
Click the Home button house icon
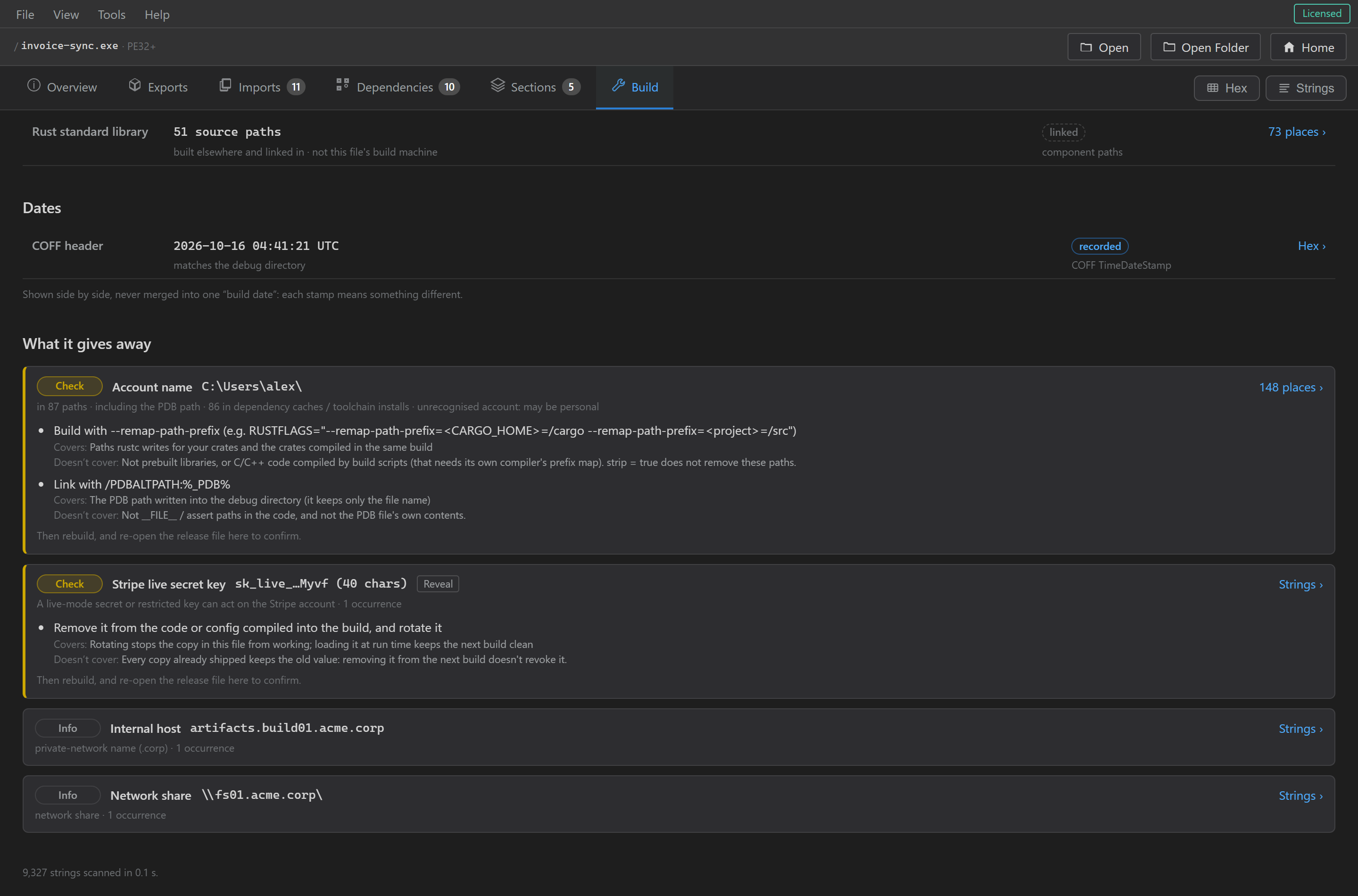tap(1289, 48)
